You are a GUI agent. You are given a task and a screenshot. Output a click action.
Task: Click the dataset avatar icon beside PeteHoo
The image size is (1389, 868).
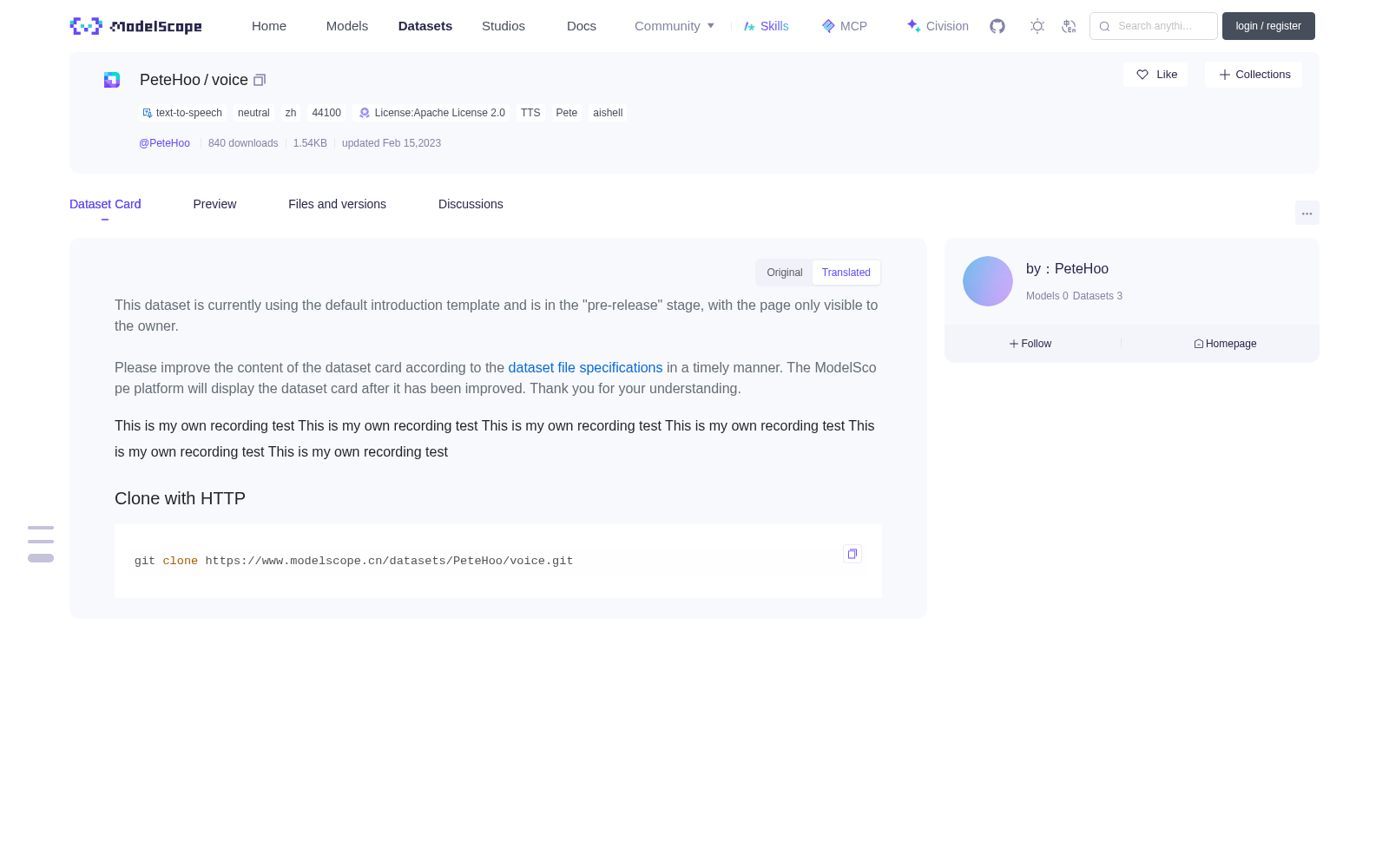pos(112,80)
